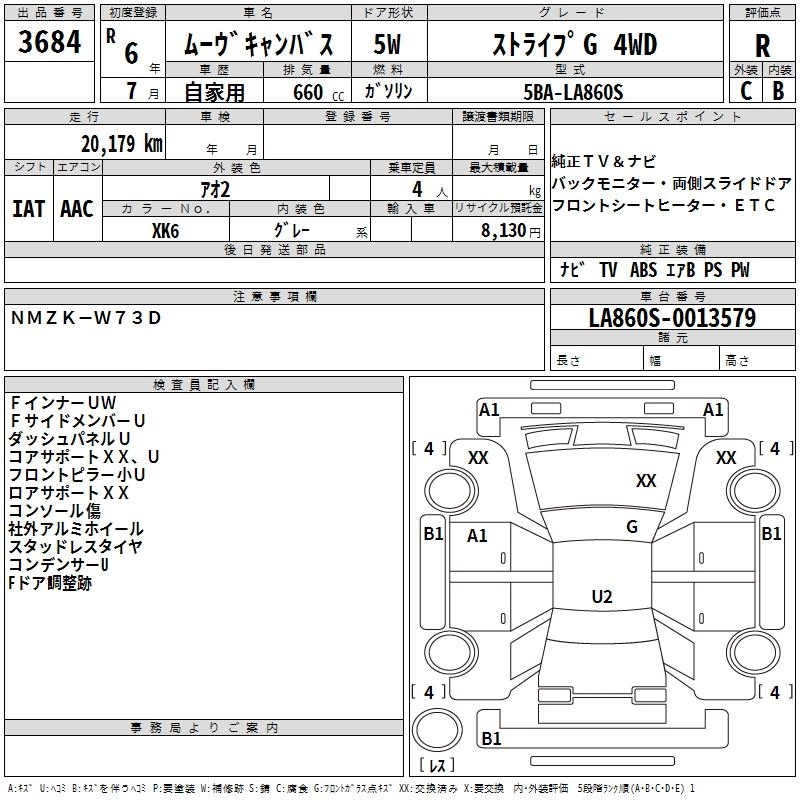
Task: Click the G mark on the windshield diagram
Action: pos(631,527)
